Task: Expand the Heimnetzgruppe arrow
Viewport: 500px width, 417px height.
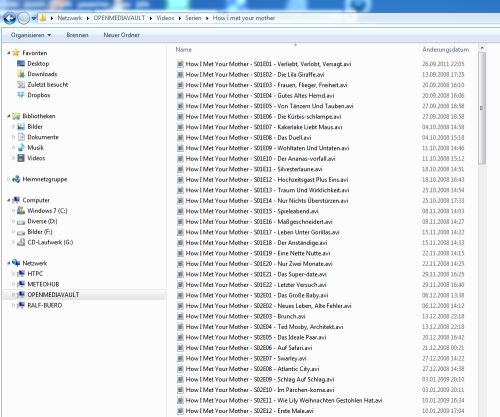Action: pos(9,179)
